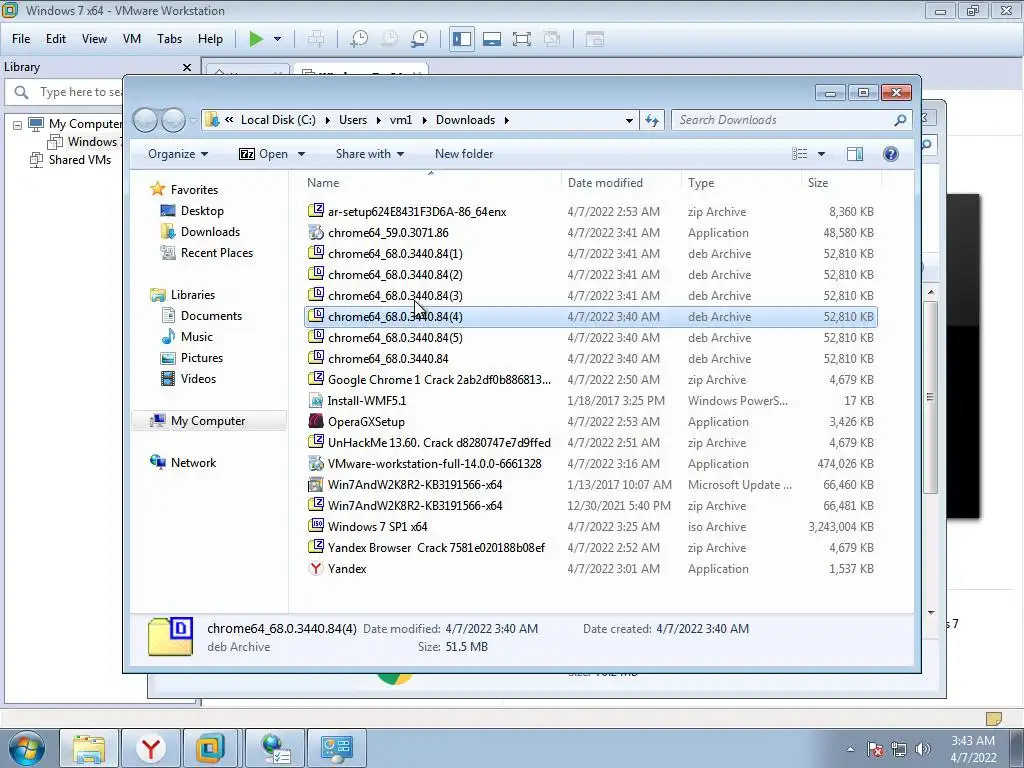The height and width of the screenshot is (768, 1024).
Task: Click New folder button
Action: coord(464,154)
